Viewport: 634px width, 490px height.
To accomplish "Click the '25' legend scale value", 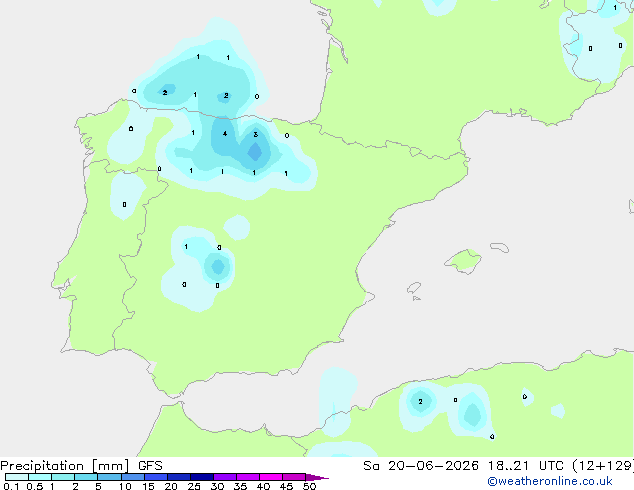I will pos(194,486).
